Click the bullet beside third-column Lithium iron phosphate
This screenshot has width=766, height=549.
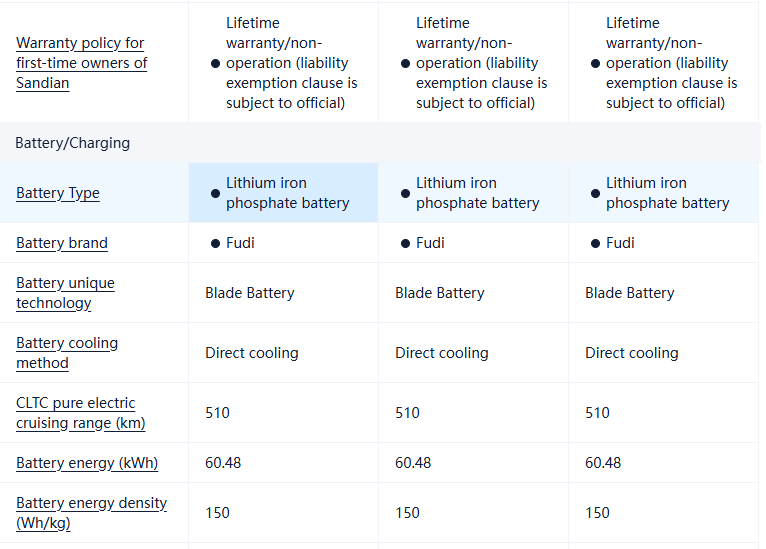pyautogui.click(x=595, y=193)
